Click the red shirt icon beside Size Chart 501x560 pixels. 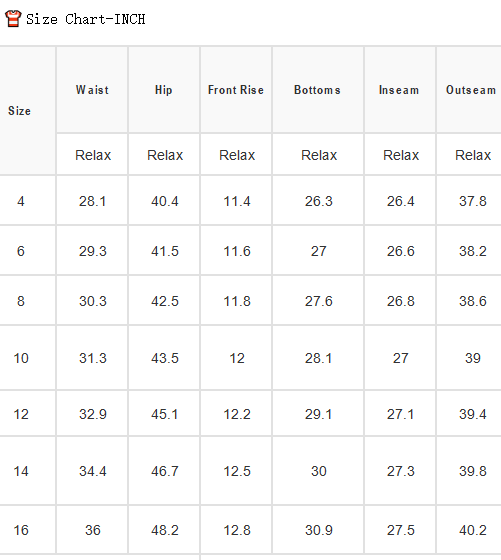pos(13,18)
